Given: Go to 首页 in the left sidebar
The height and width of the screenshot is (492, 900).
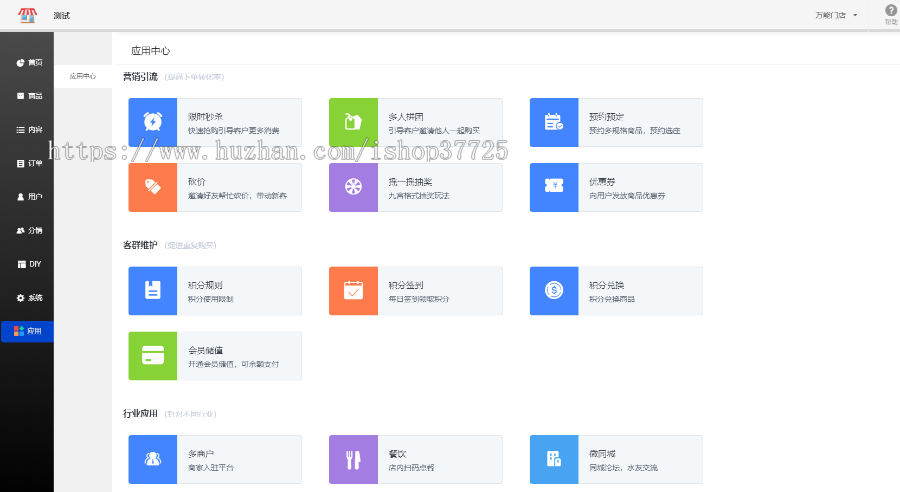Looking at the screenshot, I should 29,62.
